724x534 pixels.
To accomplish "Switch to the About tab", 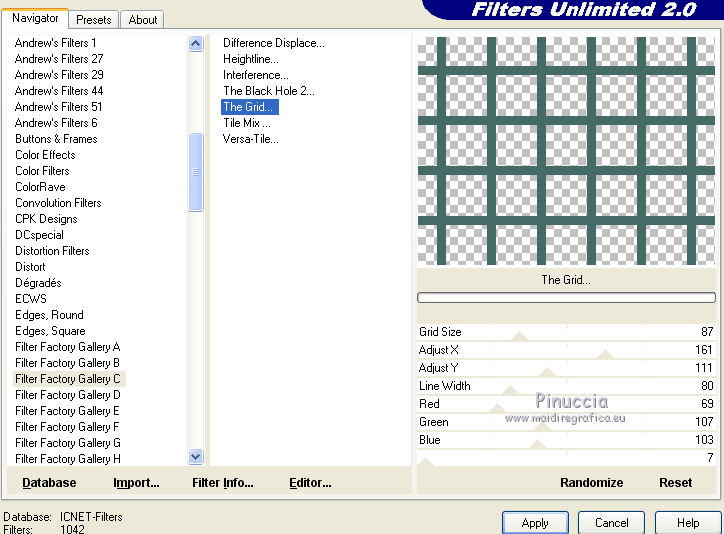I will point(143,20).
